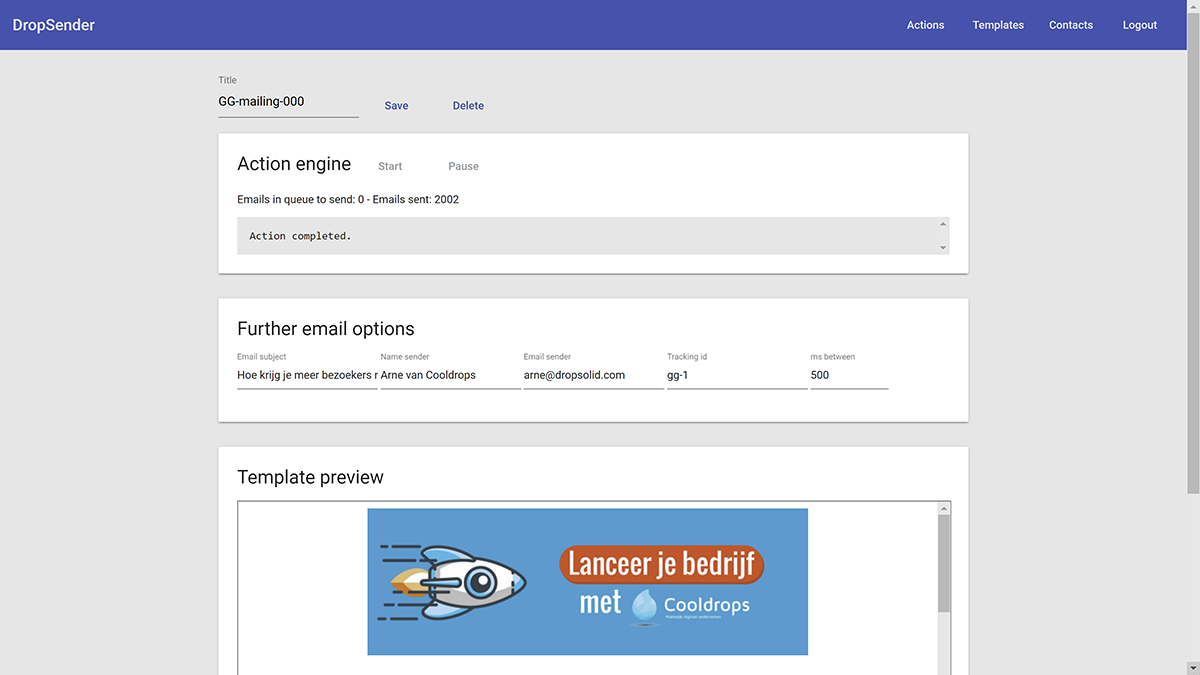The width and height of the screenshot is (1200, 675).
Task: Click the template preview scrollbar thumb
Action: [944, 564]
